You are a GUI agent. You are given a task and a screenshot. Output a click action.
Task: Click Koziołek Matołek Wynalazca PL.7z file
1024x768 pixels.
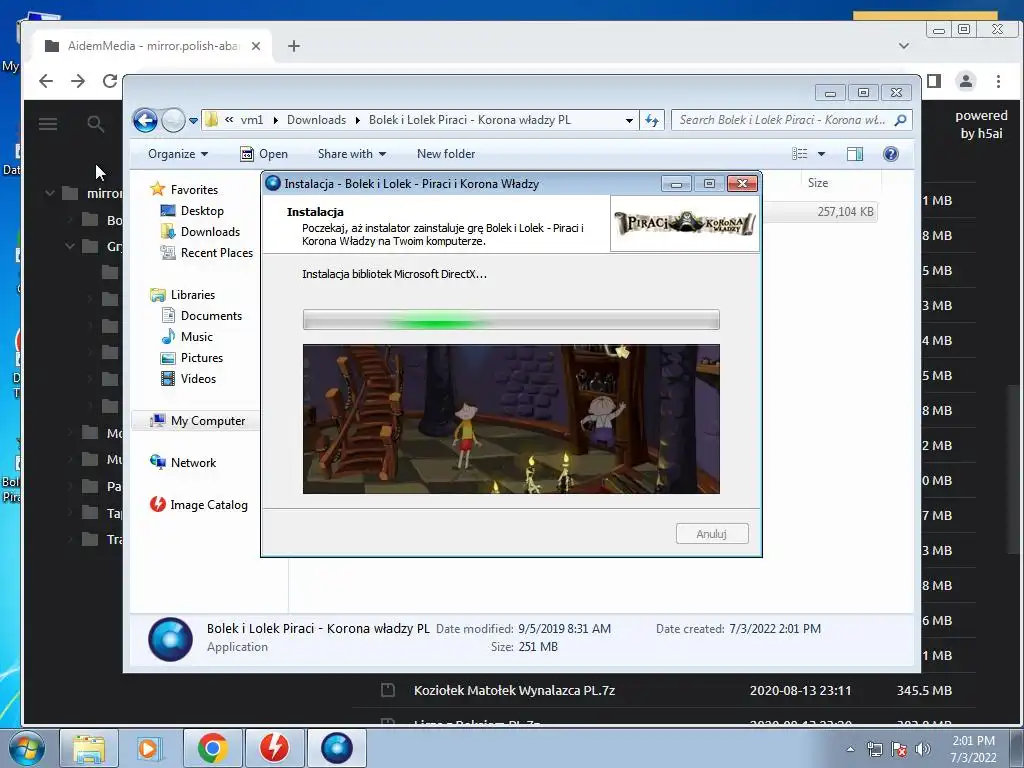(x=514, y=690)
